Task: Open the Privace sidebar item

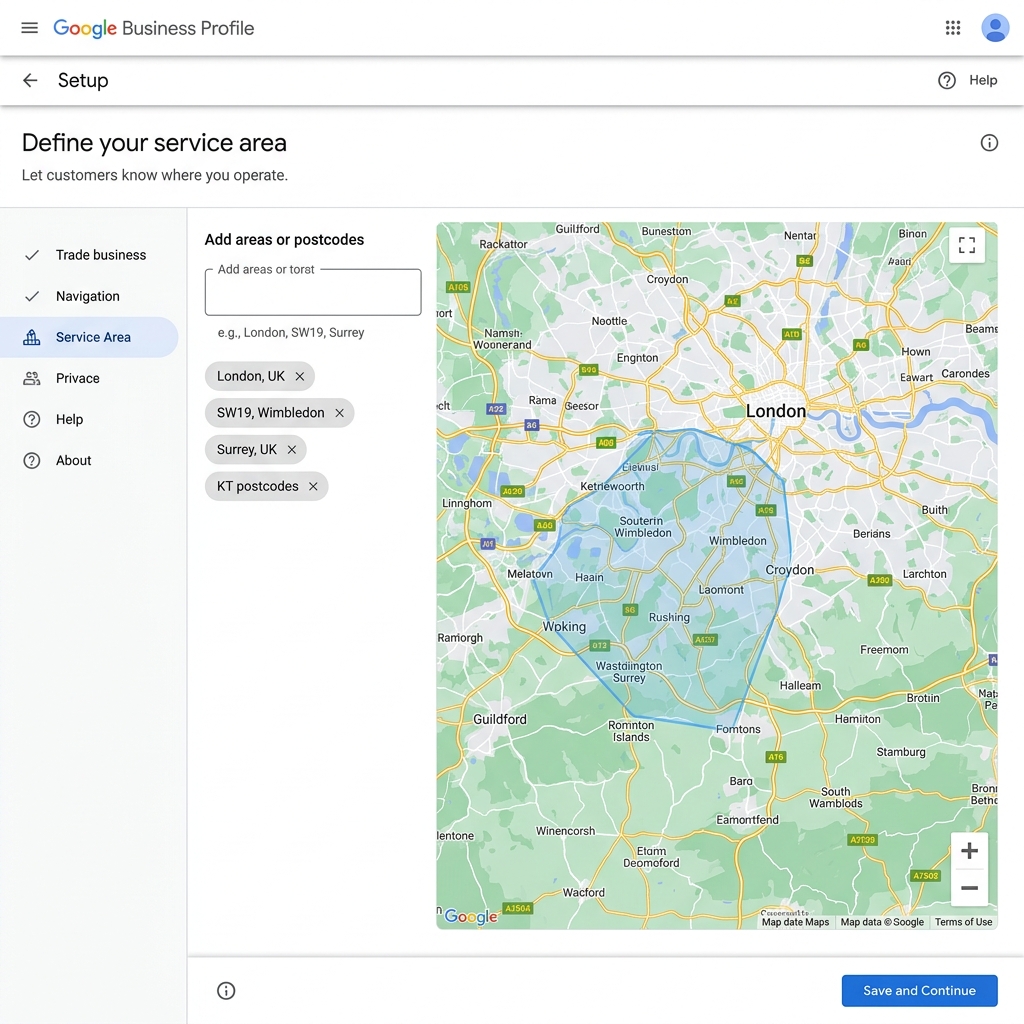Action: pos(89,378)
